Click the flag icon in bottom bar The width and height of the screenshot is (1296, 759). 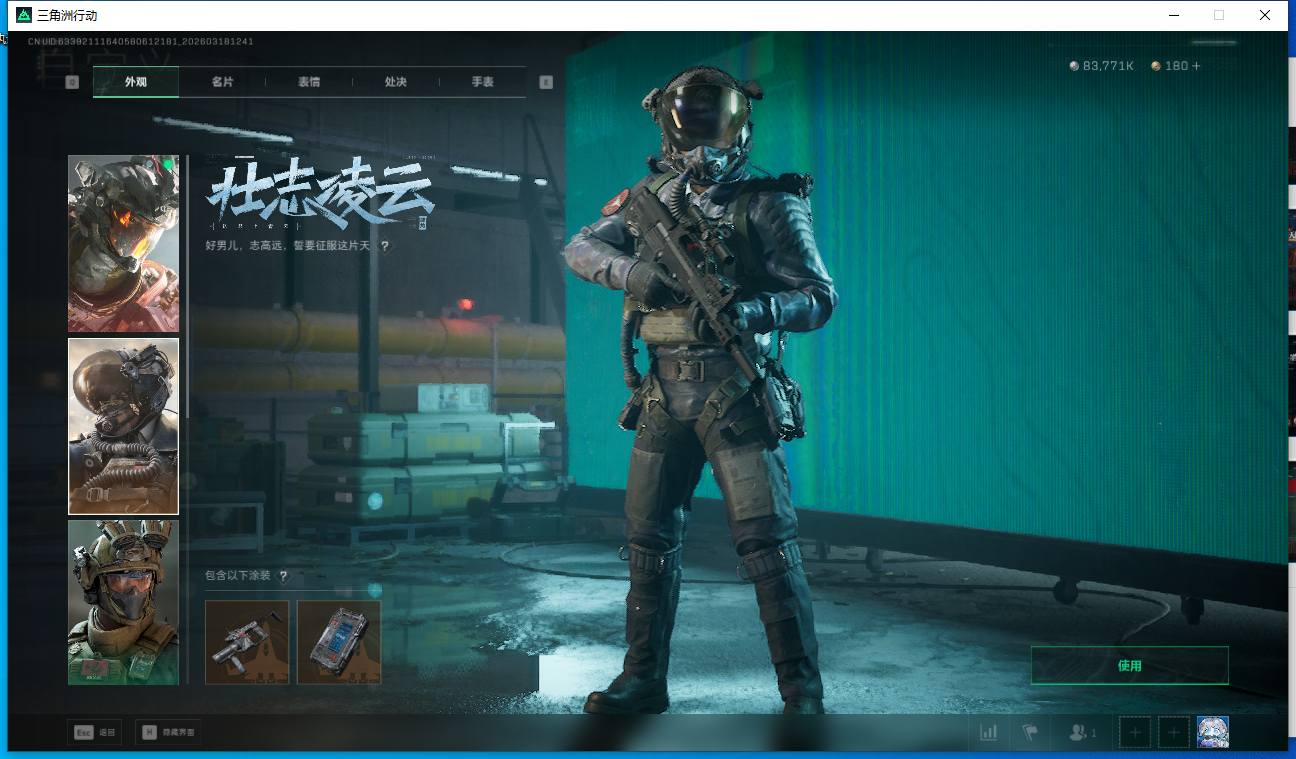pos(1030,732)
